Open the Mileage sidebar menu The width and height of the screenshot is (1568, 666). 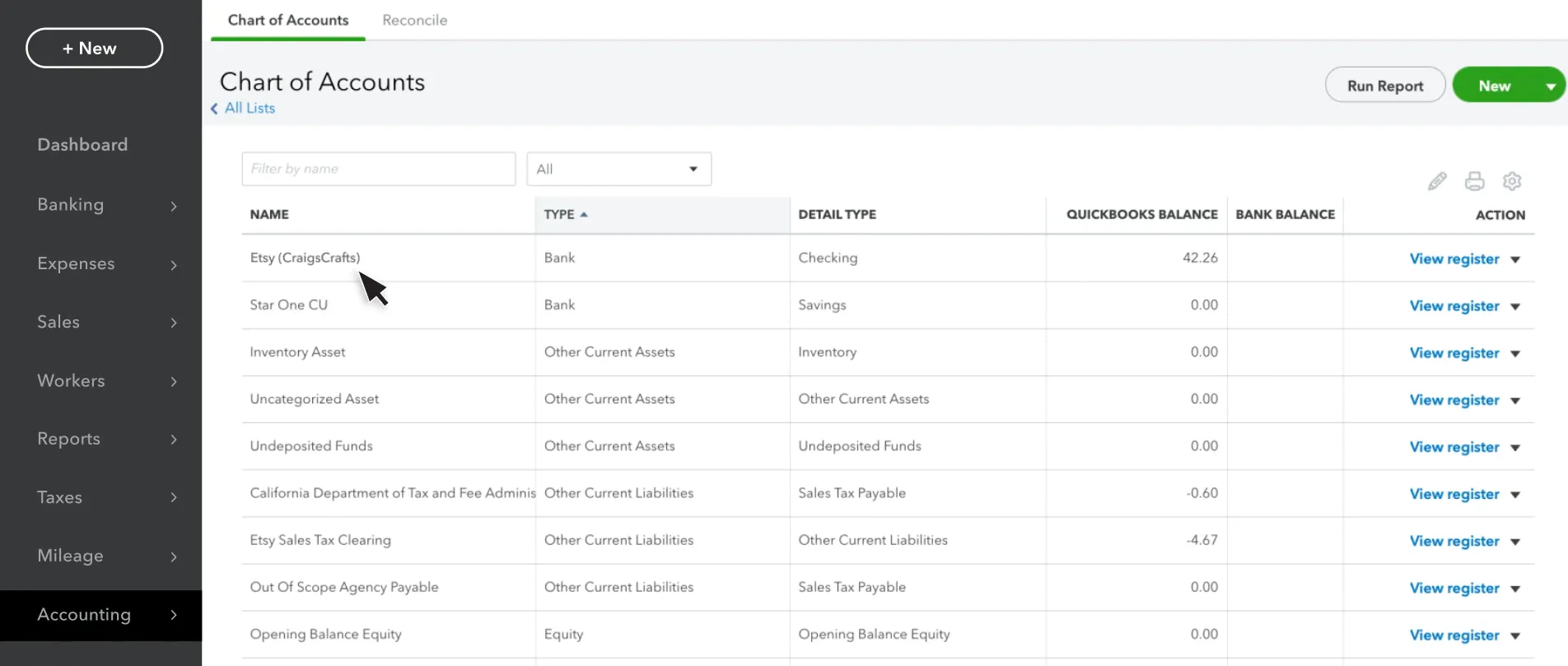[x=70, y=556]
